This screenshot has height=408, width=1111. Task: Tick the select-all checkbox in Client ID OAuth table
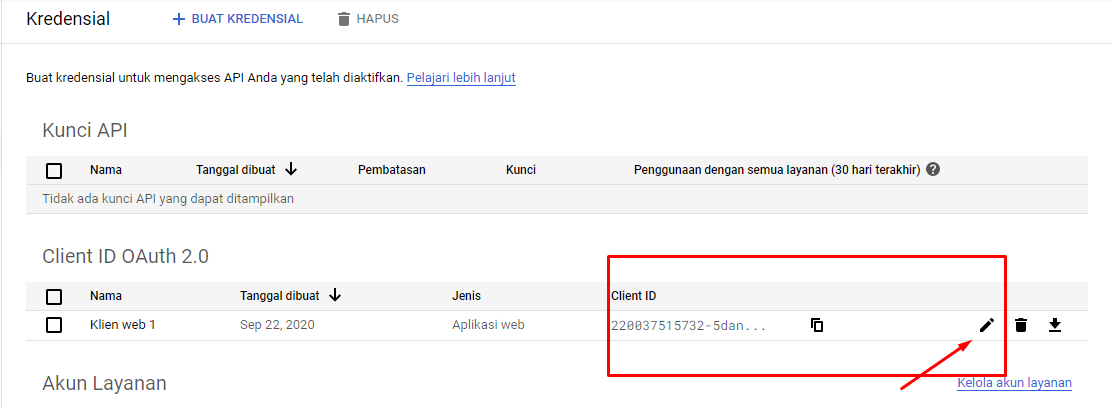(x=54, y=296)
